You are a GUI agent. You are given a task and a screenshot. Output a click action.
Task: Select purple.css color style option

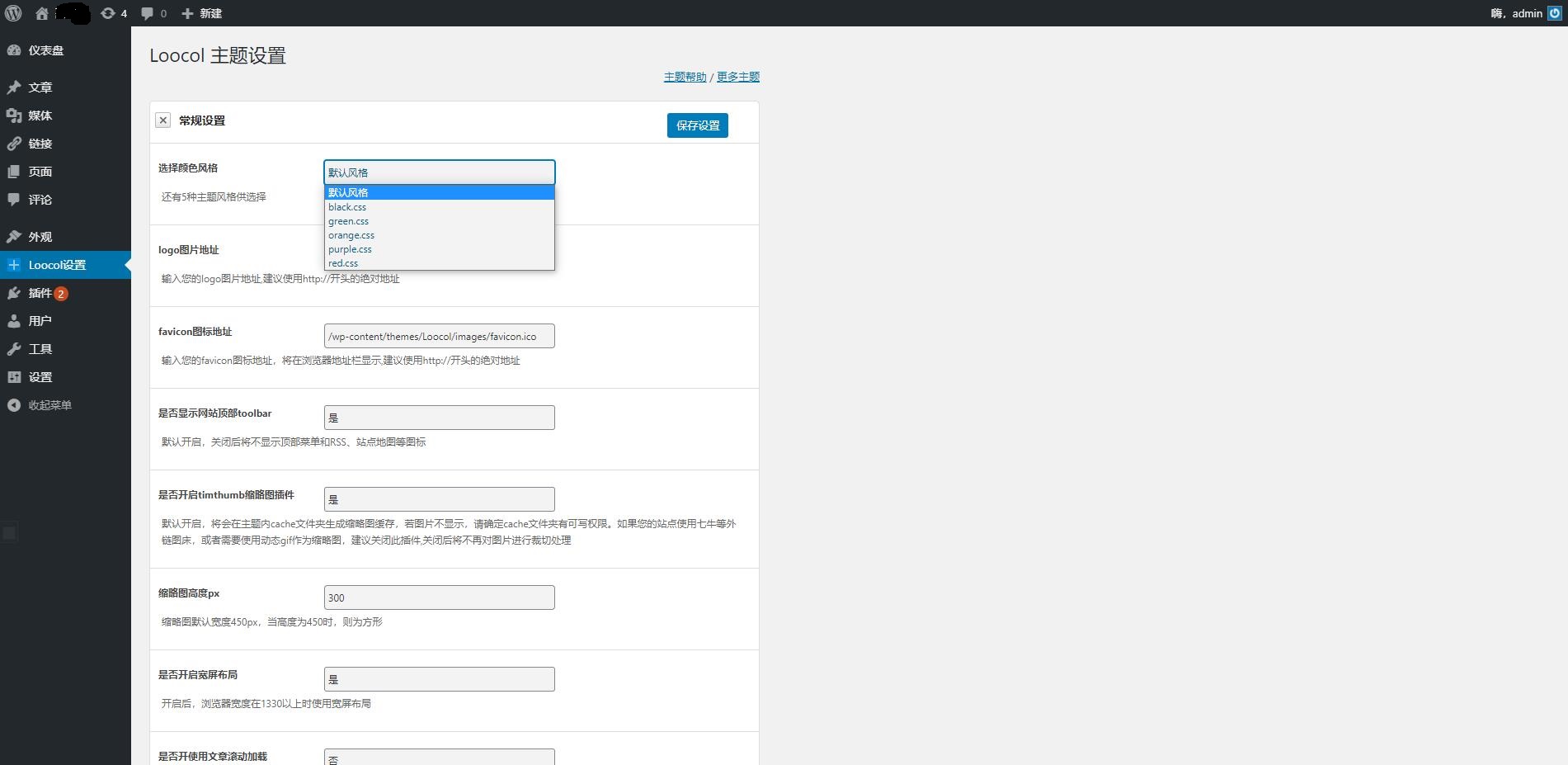point(439,249)
